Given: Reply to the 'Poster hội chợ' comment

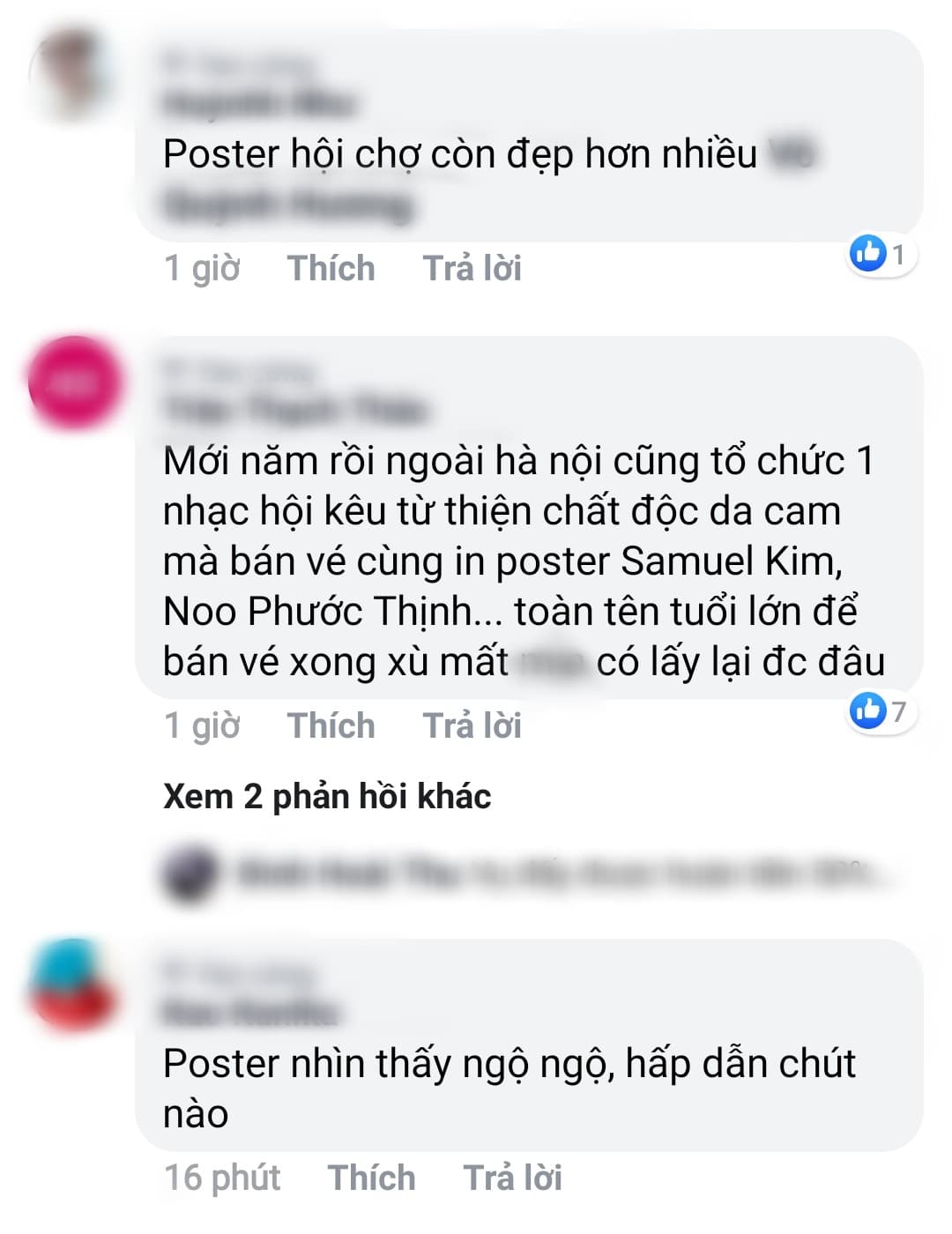Looking at the screenshot, I should point(472,268).
